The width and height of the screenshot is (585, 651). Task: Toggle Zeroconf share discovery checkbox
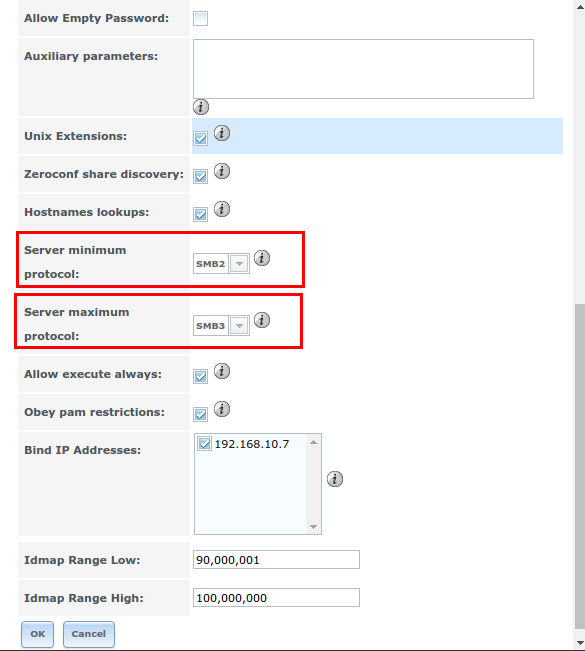tap(201, 176)
